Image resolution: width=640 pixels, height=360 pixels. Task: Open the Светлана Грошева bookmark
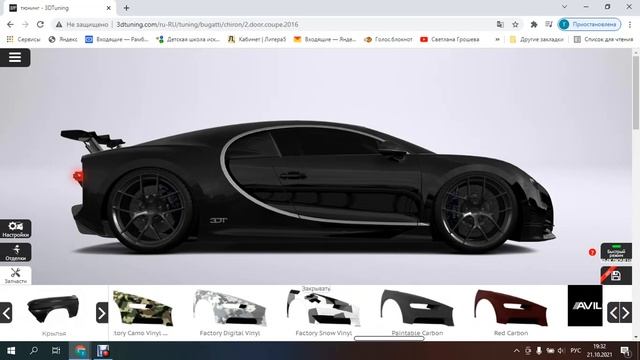pos(450,40)
